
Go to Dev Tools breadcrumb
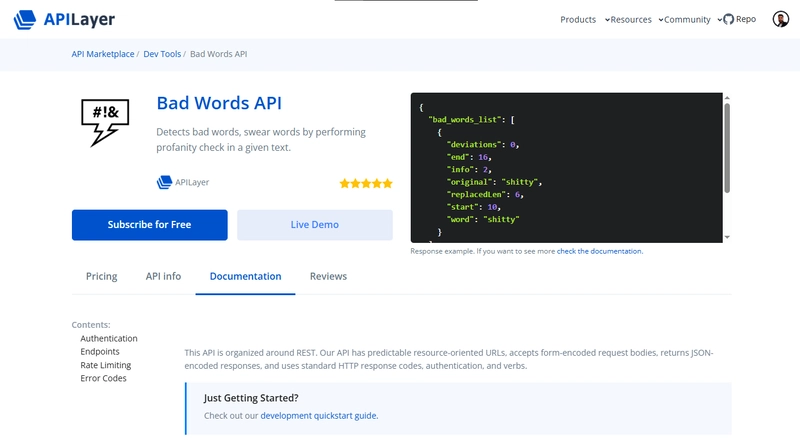tap(162, 54)
